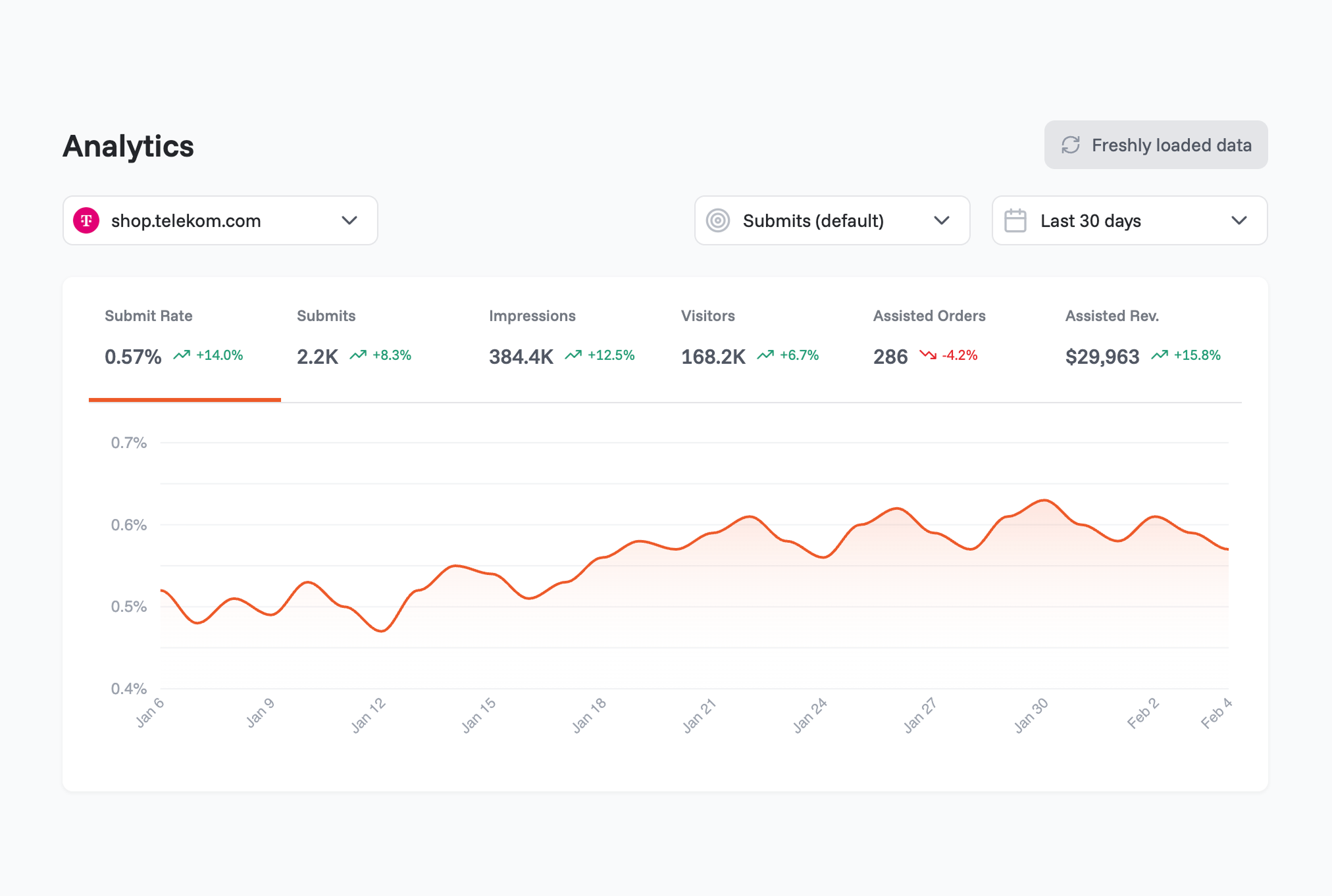Click the downward trend arrow next to -4.2%

click(928, 355)
